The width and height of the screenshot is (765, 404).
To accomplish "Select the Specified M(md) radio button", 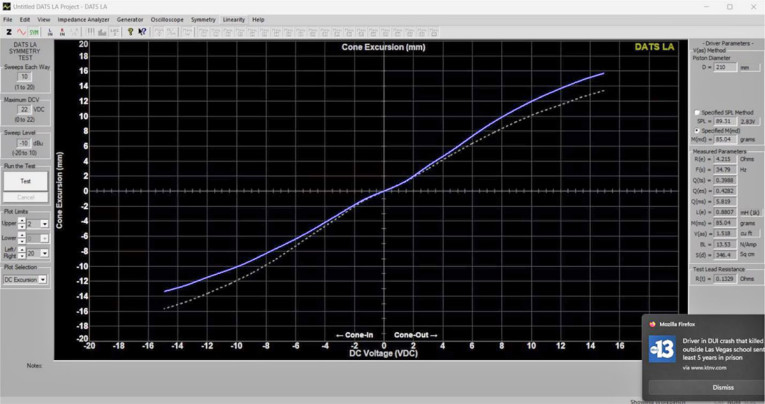I will (697, 130).
